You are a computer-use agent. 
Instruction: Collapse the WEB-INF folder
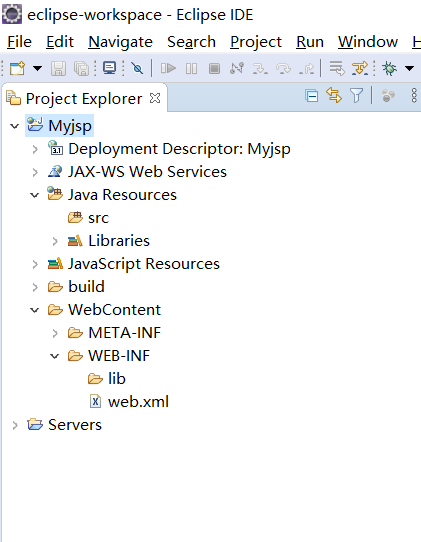point(55,356)
